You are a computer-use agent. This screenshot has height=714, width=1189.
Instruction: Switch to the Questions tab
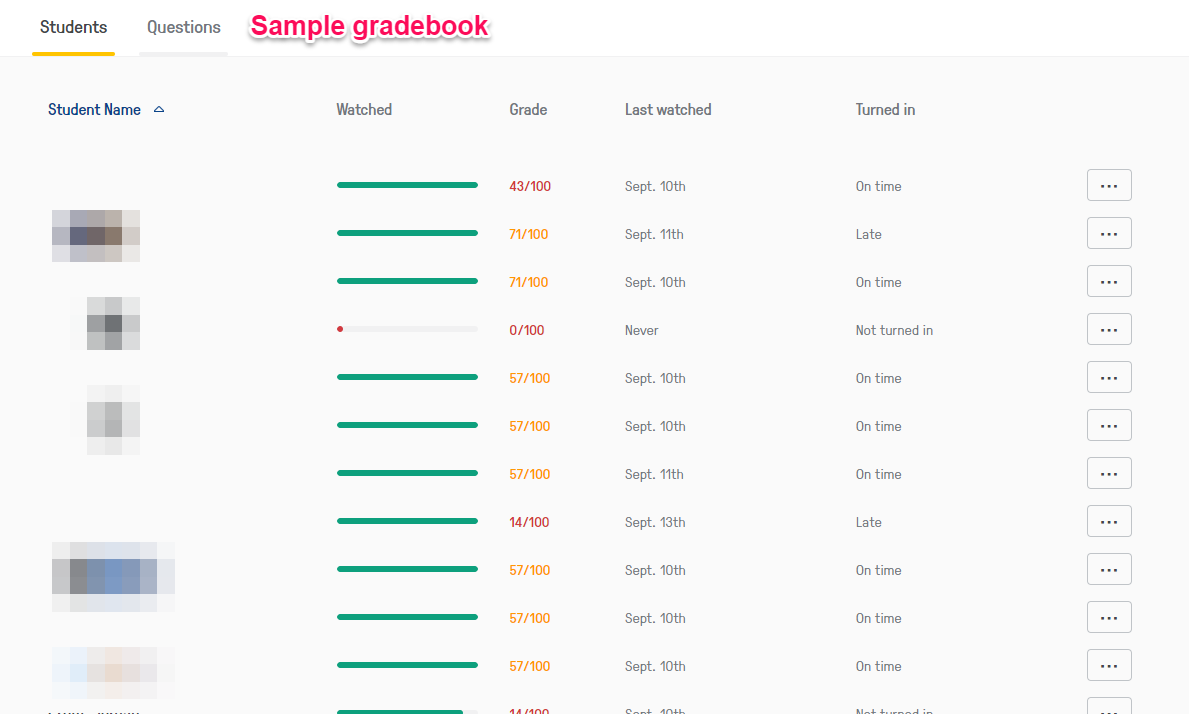tap(184, 28)
